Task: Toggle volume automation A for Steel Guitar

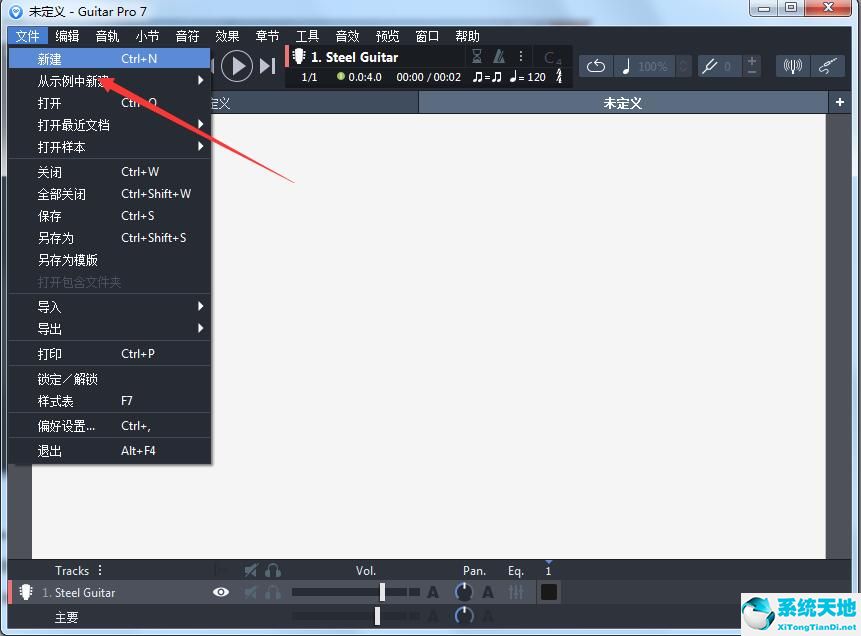Action: click(433, 592)
